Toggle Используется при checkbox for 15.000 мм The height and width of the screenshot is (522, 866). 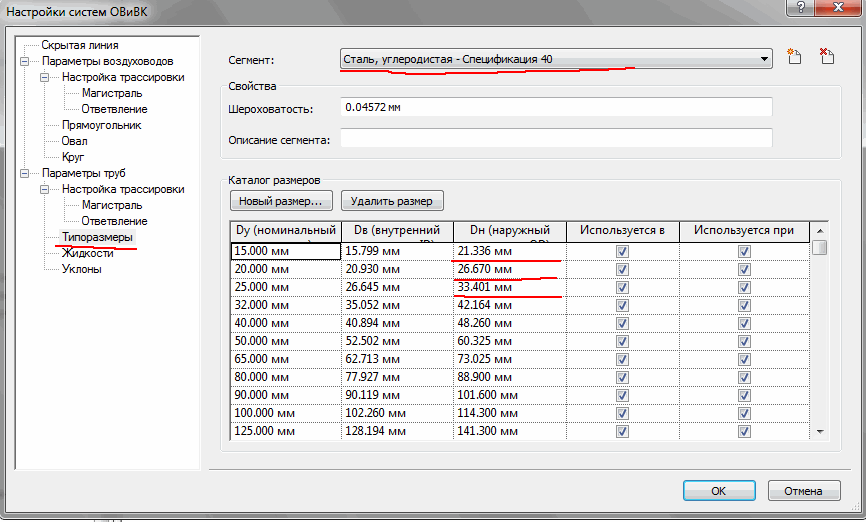point(744,251)
